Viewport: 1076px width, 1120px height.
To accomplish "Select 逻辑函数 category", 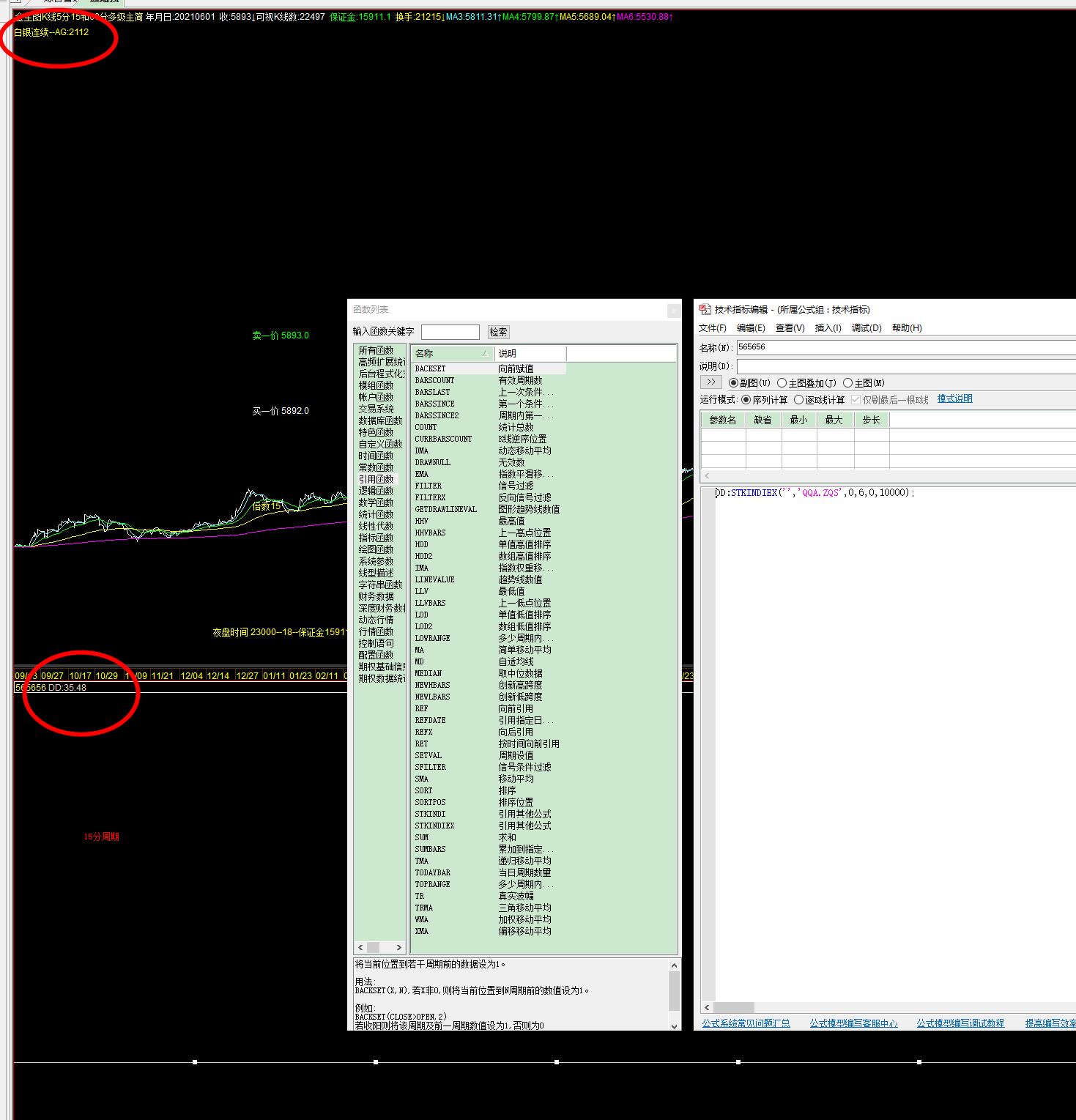I will 376,492.
